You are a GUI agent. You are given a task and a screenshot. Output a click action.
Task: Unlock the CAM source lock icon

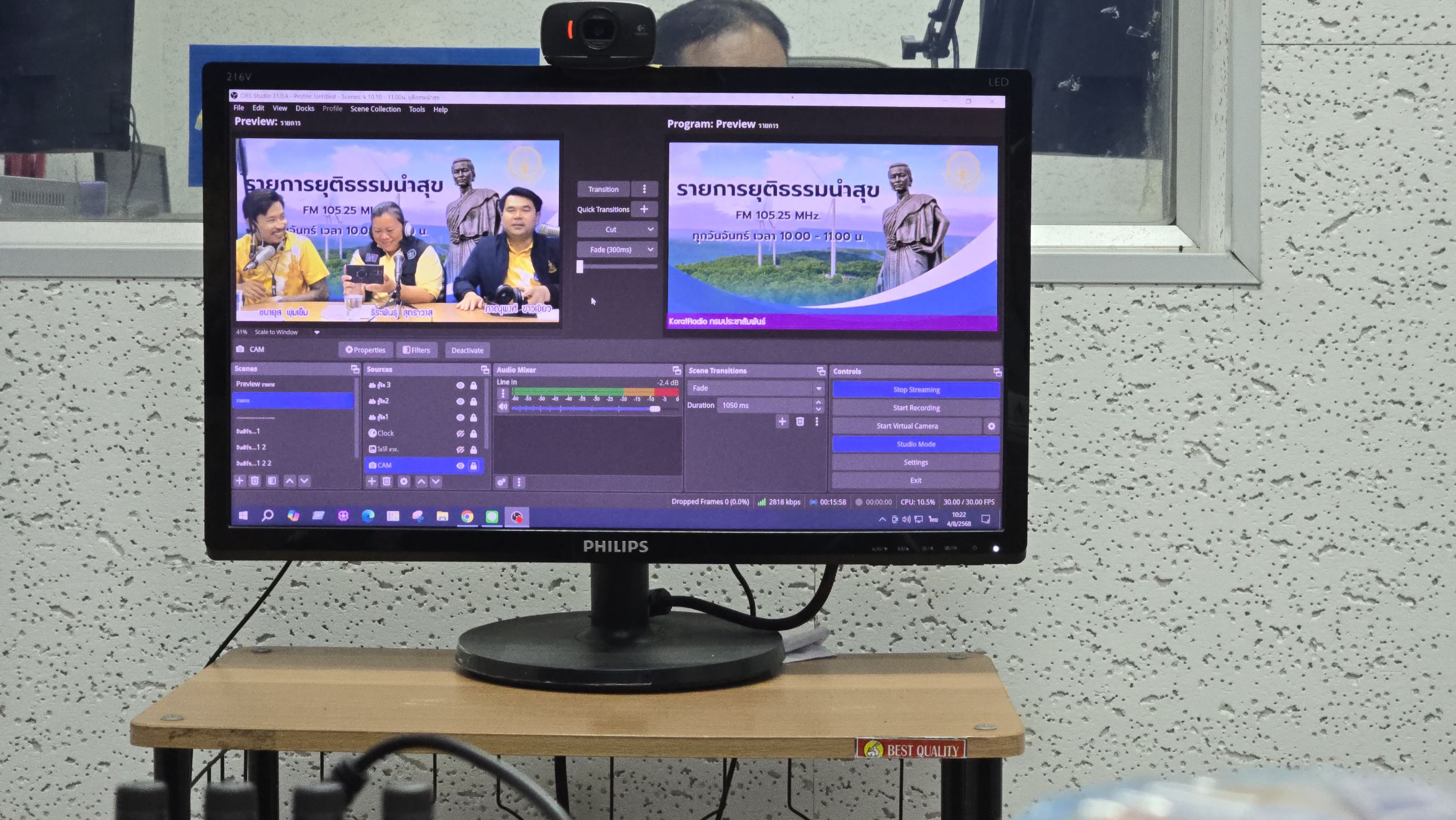[473, 466]
